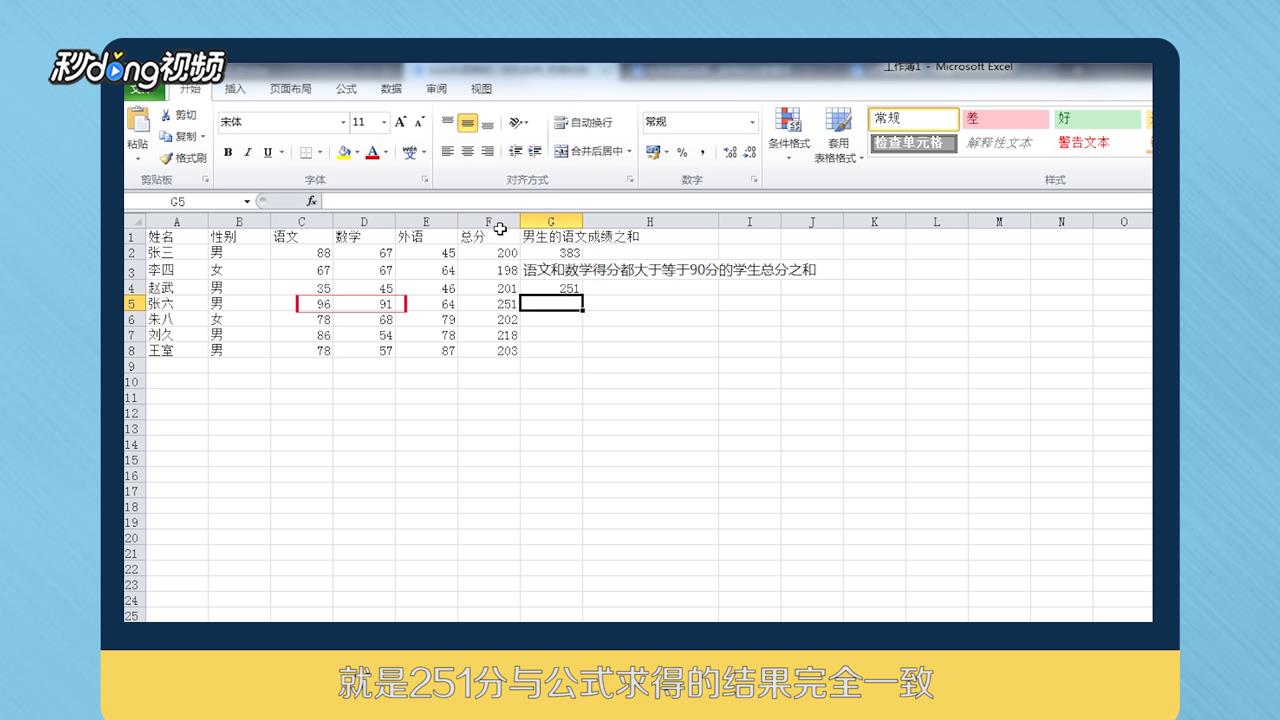Click the Cut (剪切) scissors icon

click(165, 115)
